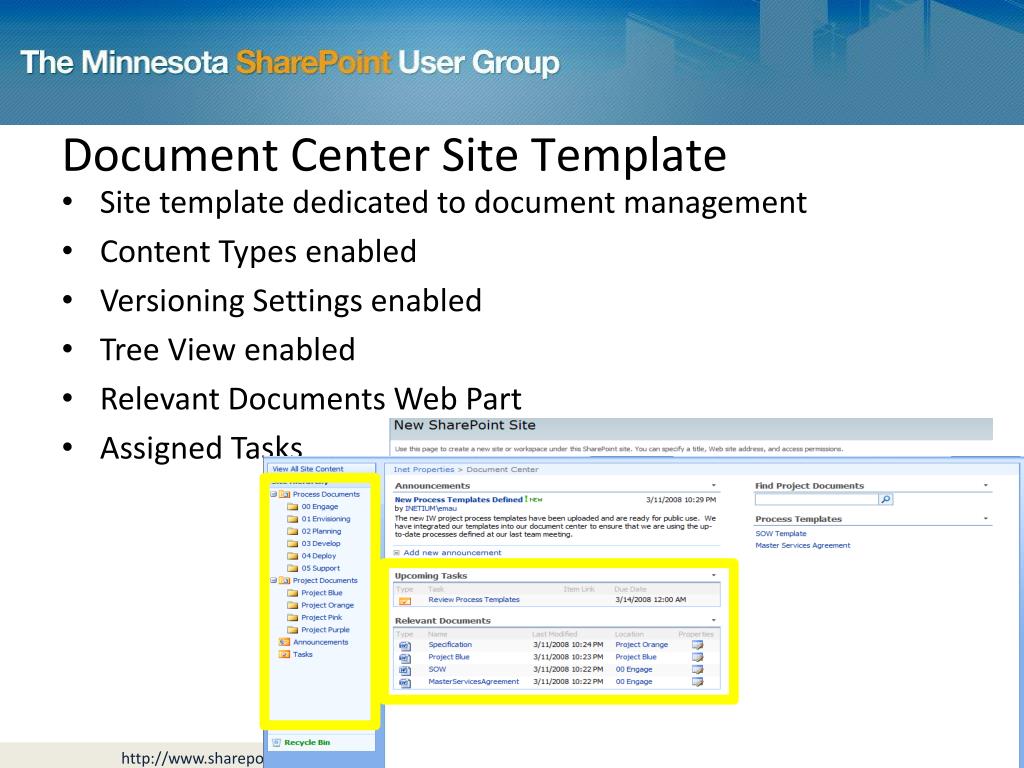Screen dimensions: 1024x768
Task: Open the 04 Deploy folder icon
Action: tap(293, 556)
